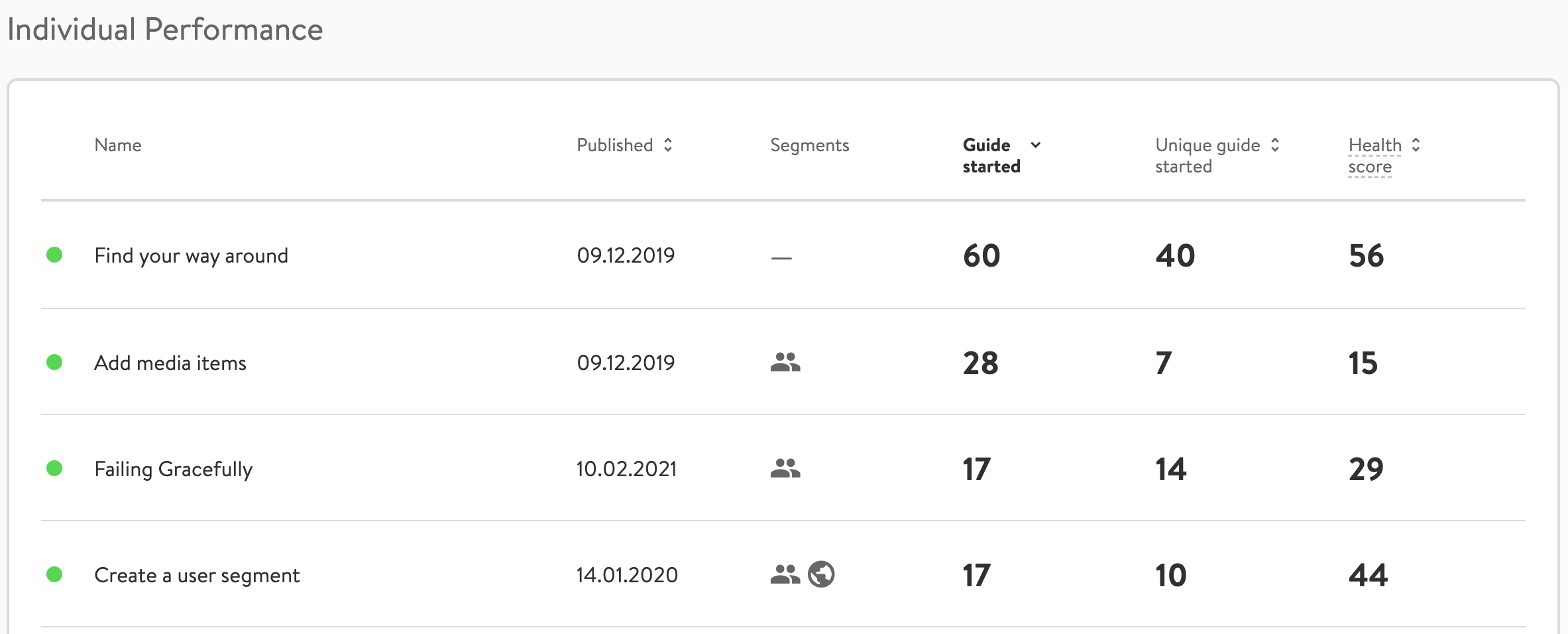
Task: Click the segment group icon for Failing Gracefully
Action: click(x=785, y=468)
